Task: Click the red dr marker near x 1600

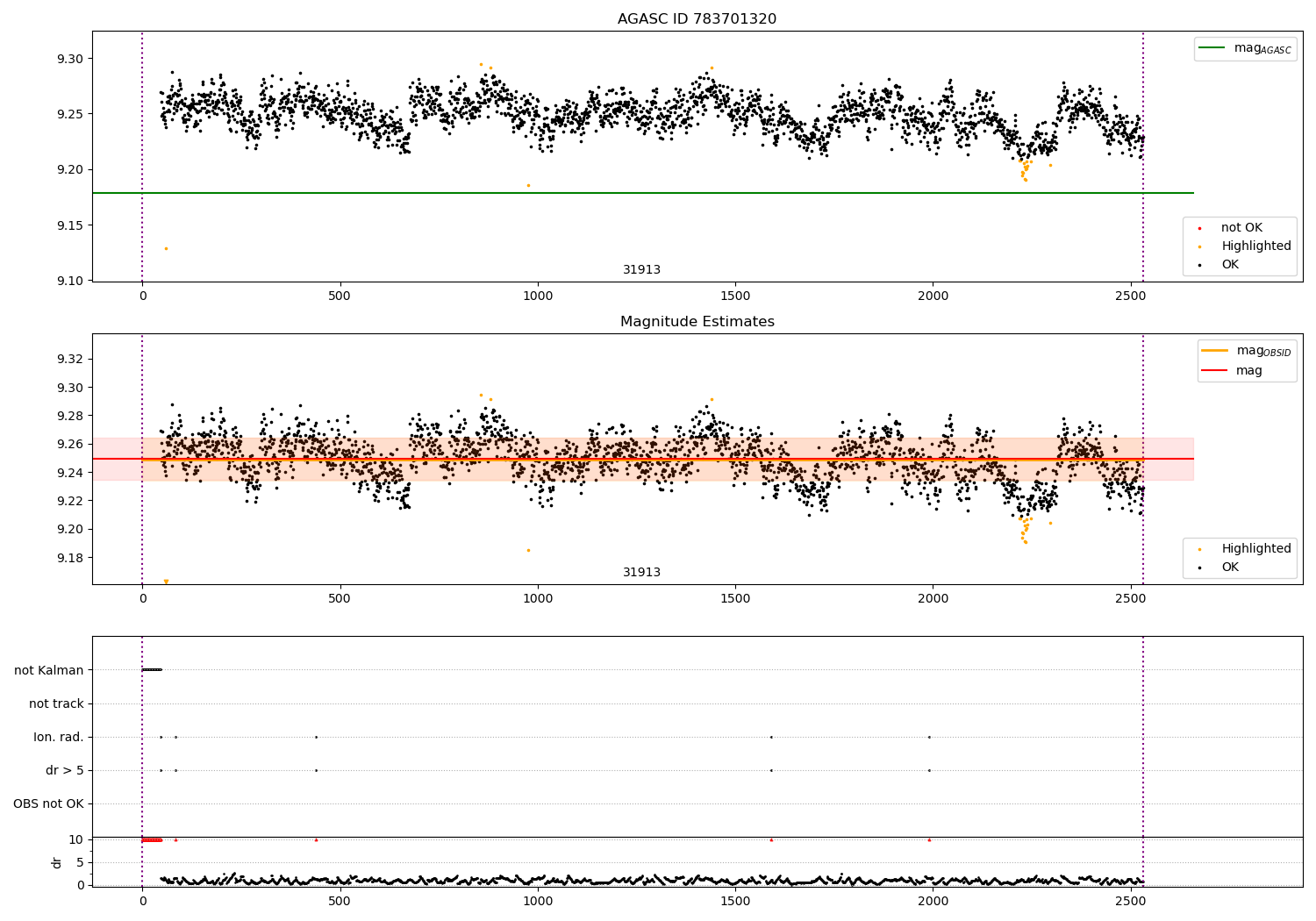Action: tap(771, 839)
